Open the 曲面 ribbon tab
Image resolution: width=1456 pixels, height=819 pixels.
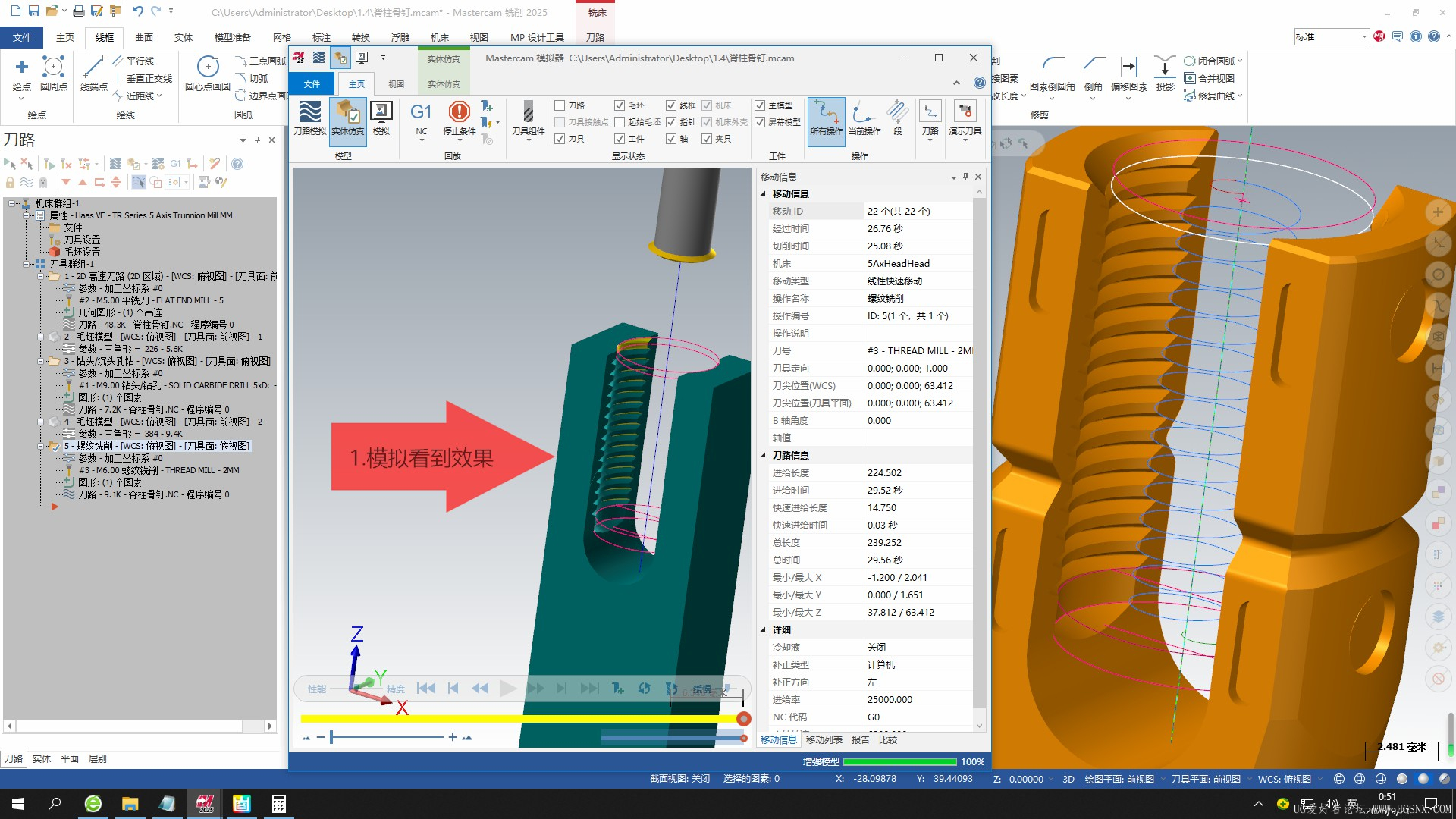[144, 37]
